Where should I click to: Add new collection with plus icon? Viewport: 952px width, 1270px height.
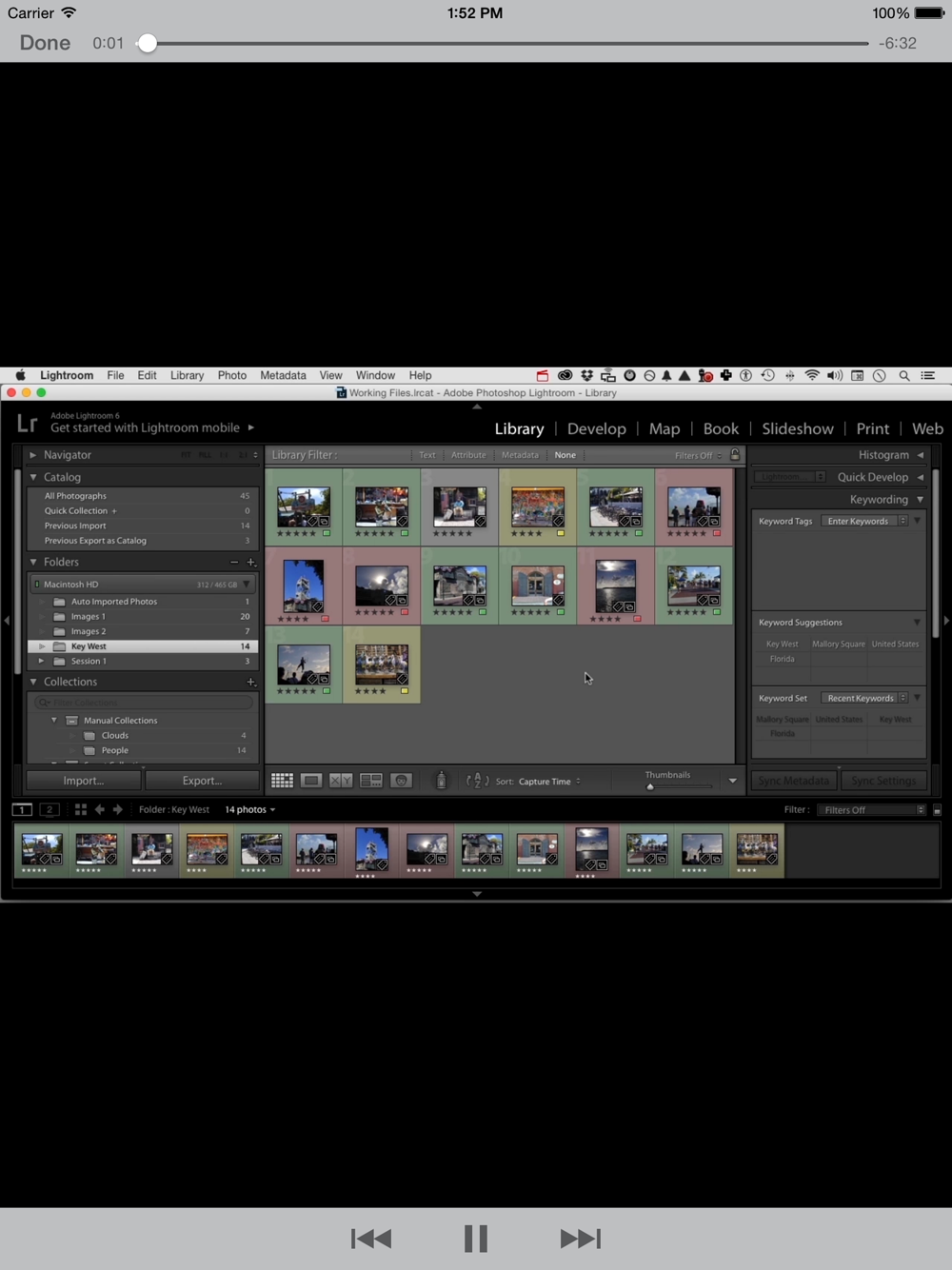pyautogui.click(x=251, y=682)
